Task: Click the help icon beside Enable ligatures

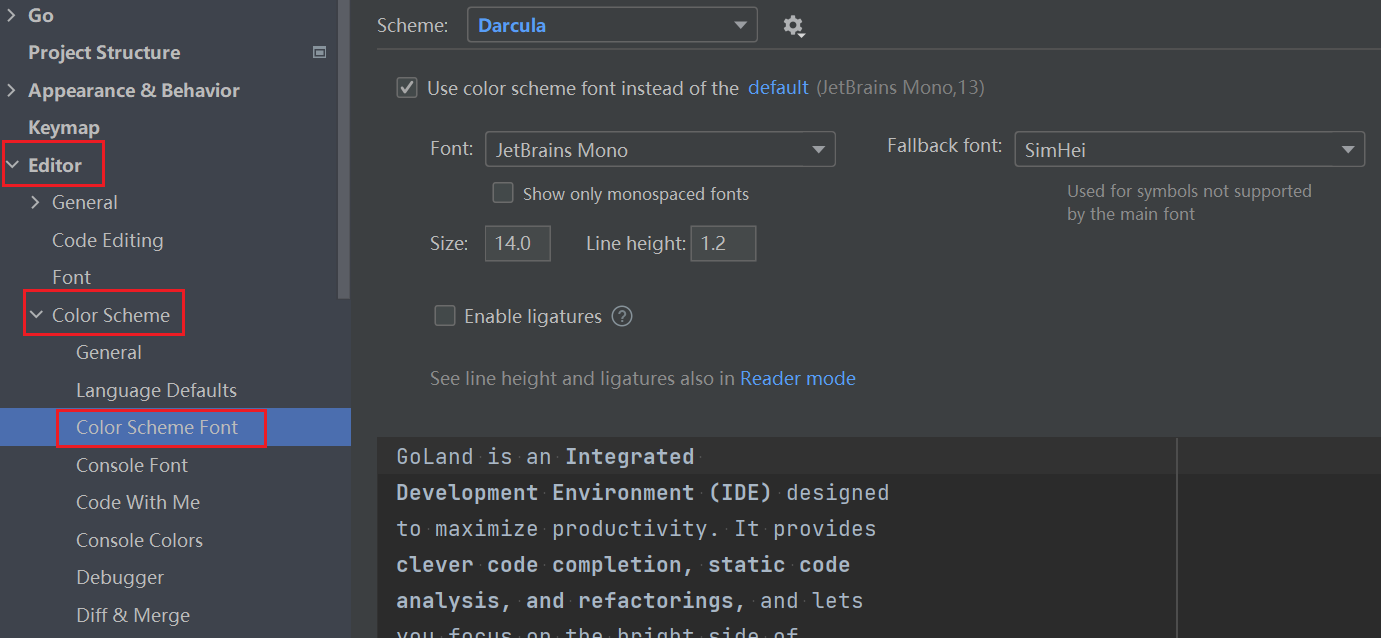Action: click(621, 316)
